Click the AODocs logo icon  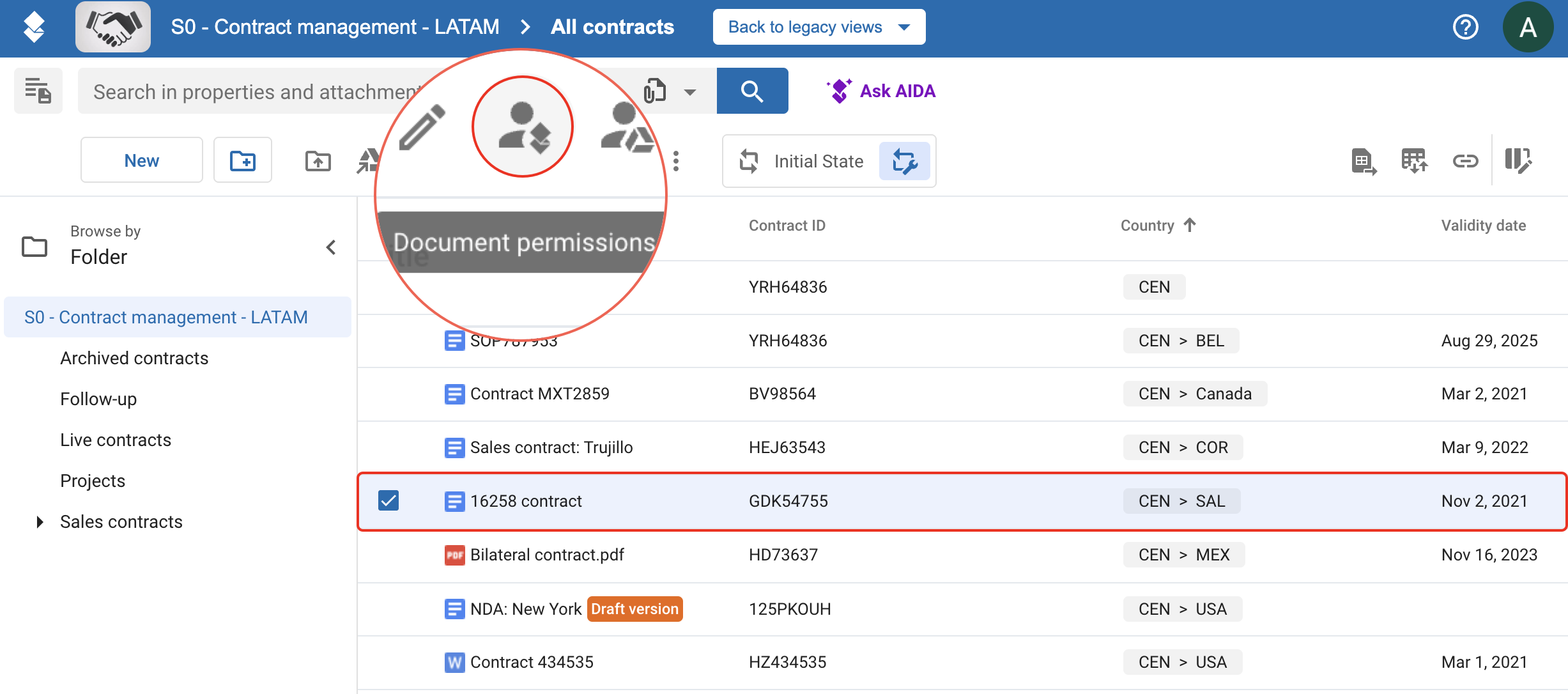pos(34,27)
